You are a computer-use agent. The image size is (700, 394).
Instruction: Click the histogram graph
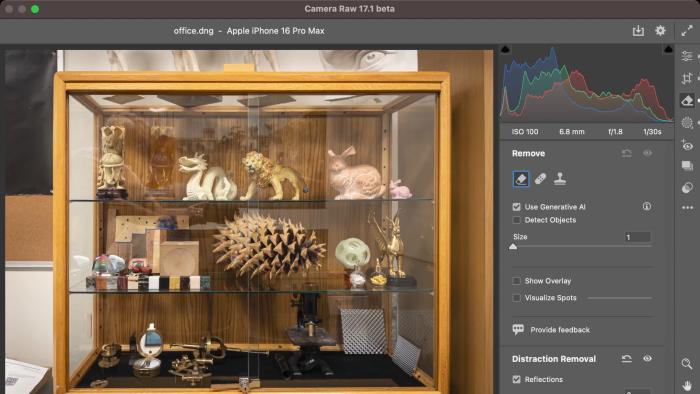pyautogui.click(x=587, y=84)
